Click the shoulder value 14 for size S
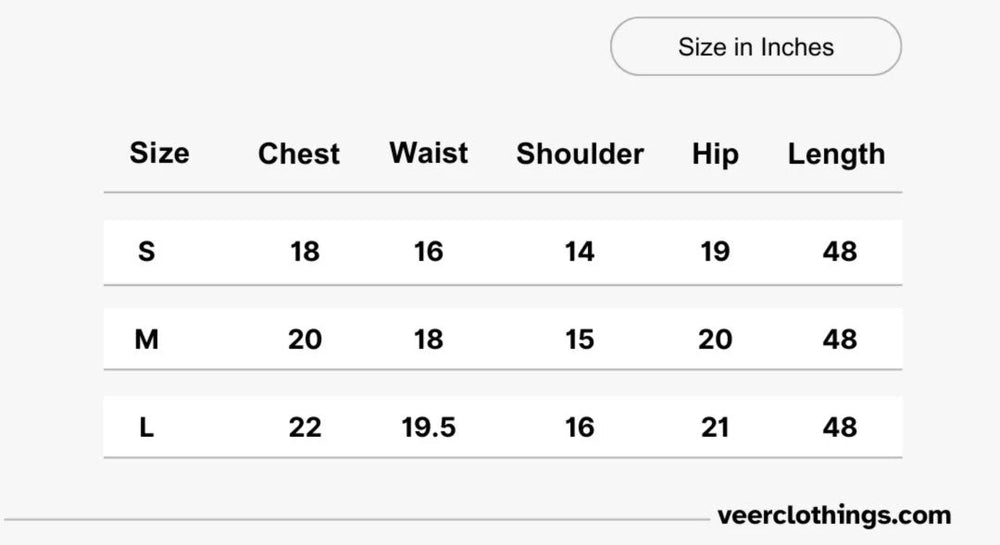The image size is (1000, 545). [579, 251]
